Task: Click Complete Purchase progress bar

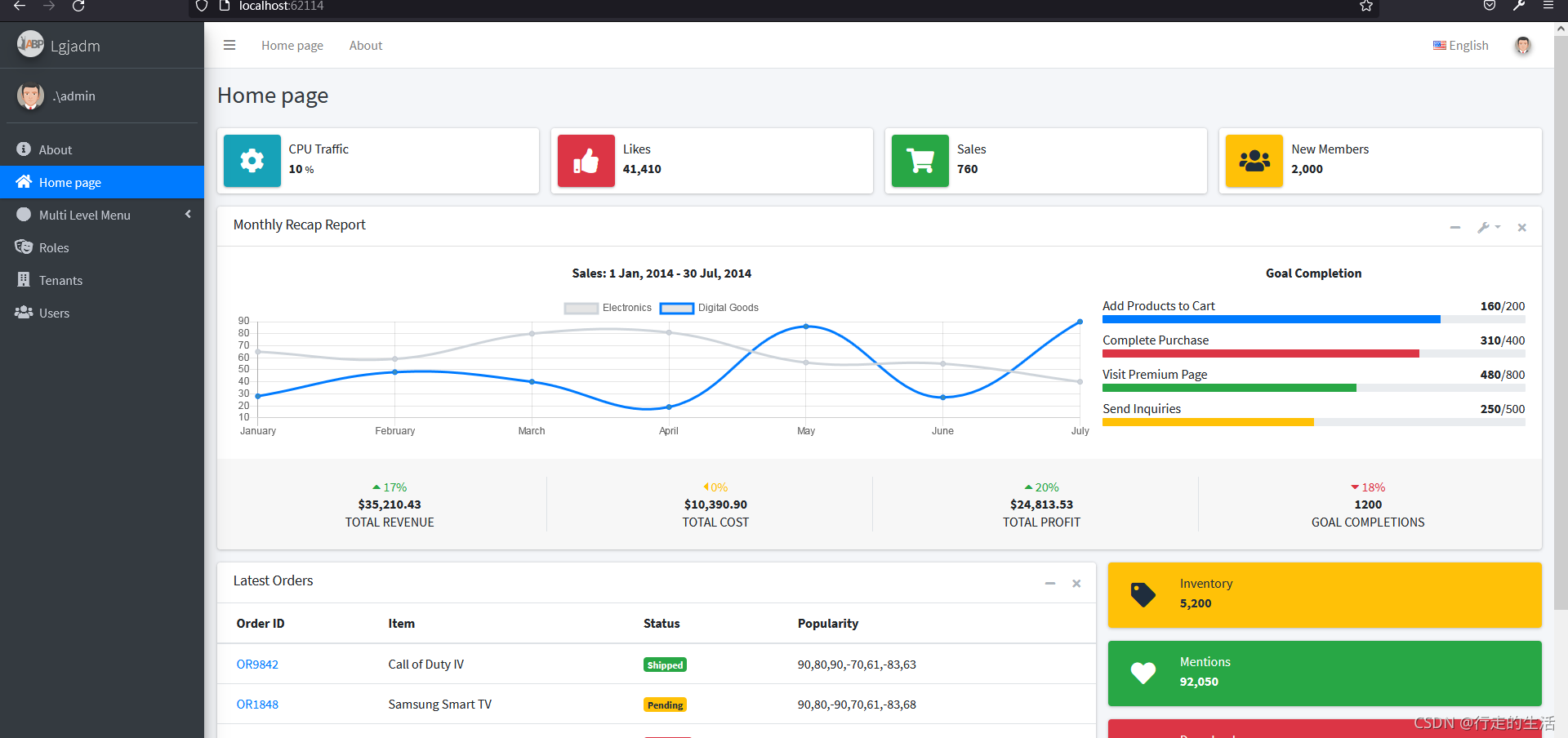Action: 1313,353
